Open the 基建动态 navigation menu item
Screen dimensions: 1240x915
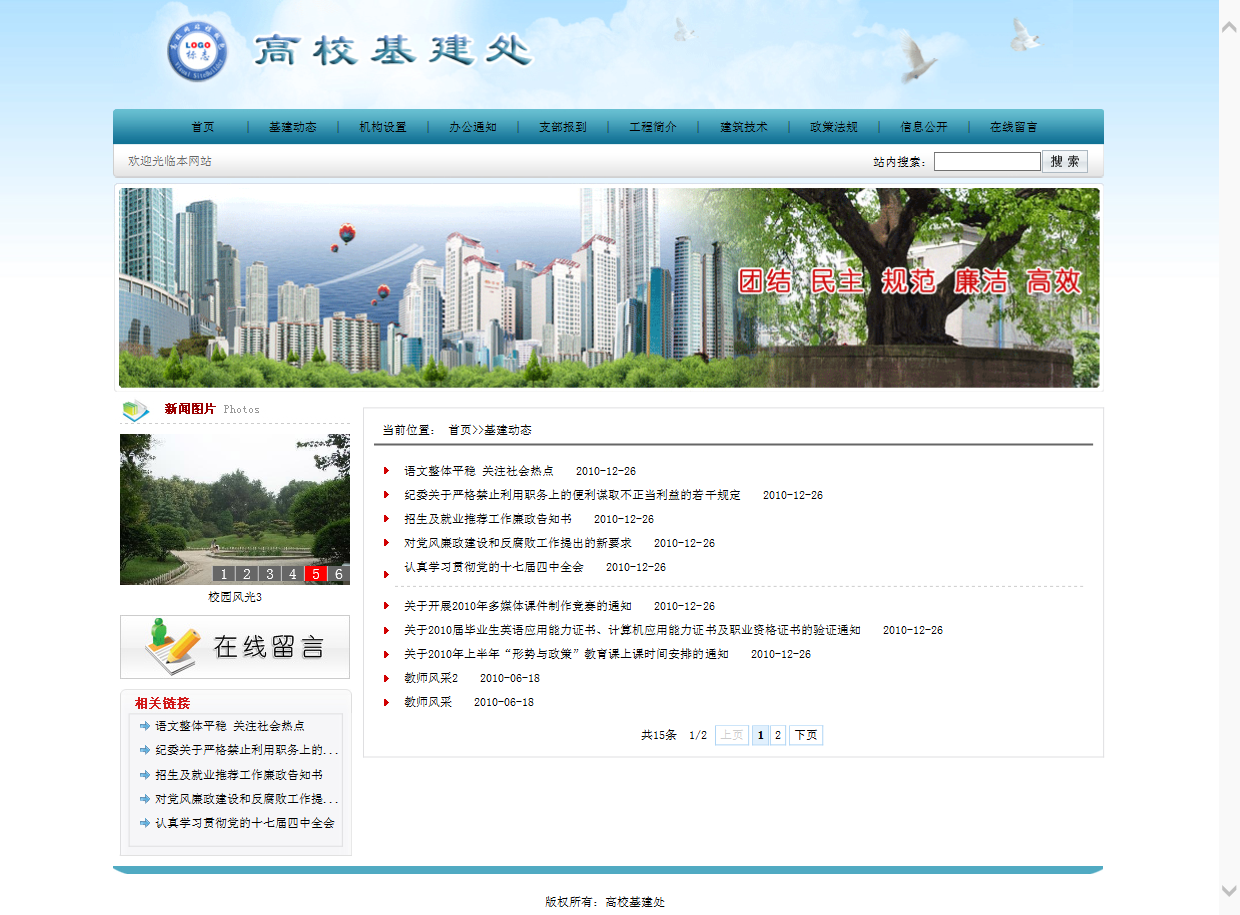pyautogui.click(x=293, y=127)
